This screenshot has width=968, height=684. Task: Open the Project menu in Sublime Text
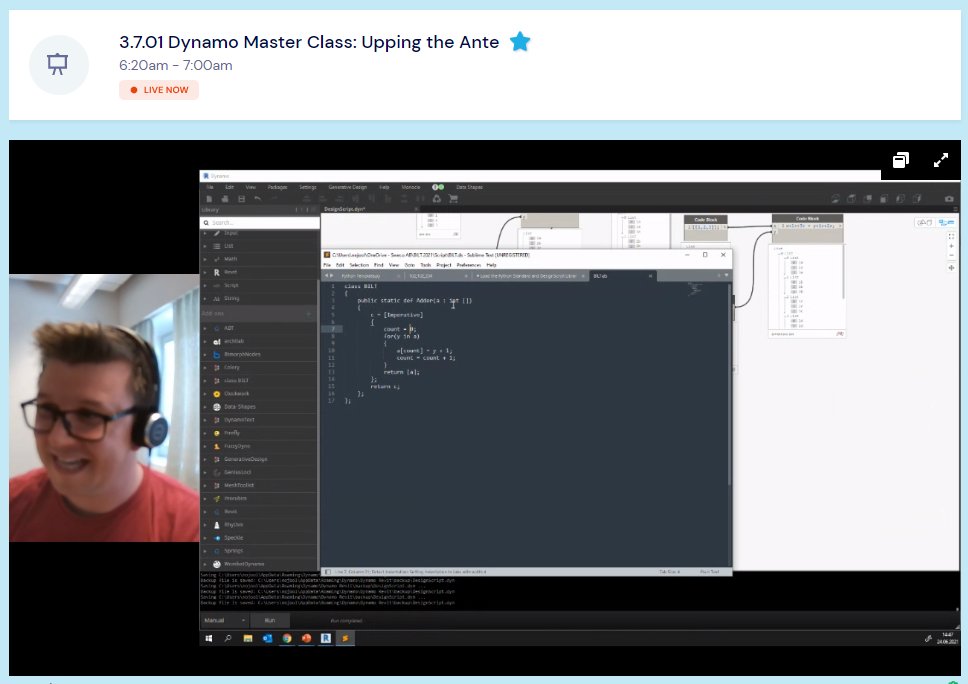click(x=444, y=265)
